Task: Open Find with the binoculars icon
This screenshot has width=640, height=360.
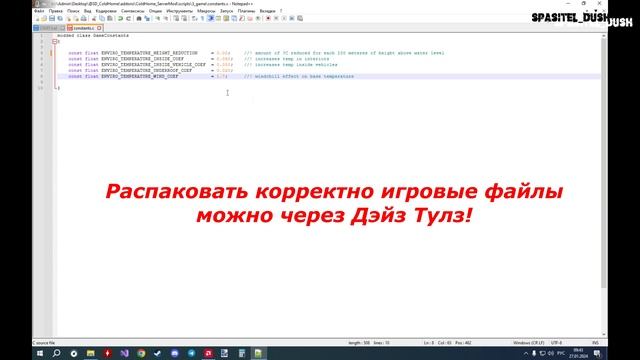Action: [x=139, y=18]
